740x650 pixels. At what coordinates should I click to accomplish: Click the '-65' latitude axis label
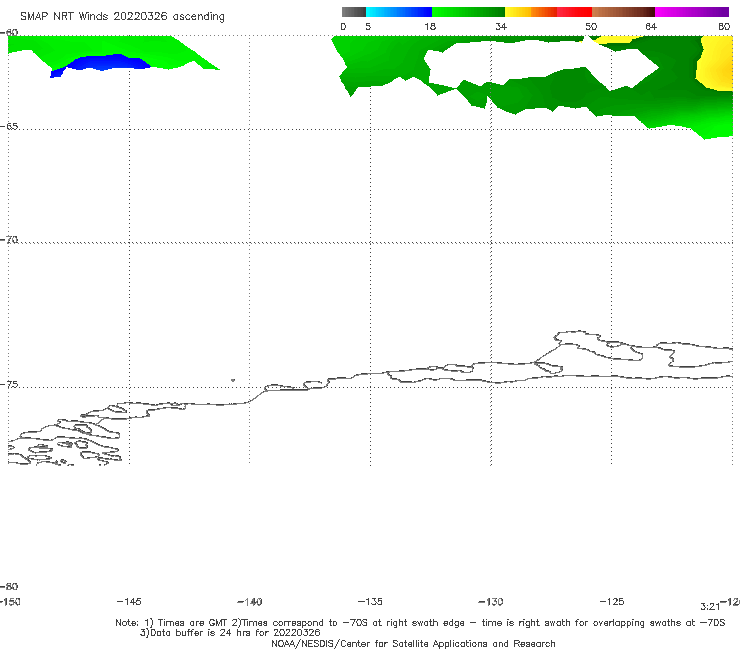coord(9,127)
